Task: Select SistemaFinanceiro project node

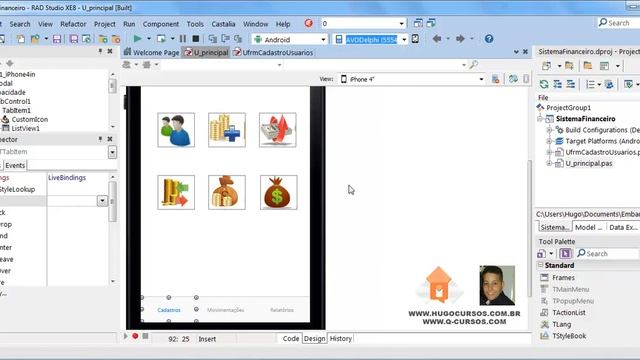Action: pyautogui.click(x=585, y=119)
